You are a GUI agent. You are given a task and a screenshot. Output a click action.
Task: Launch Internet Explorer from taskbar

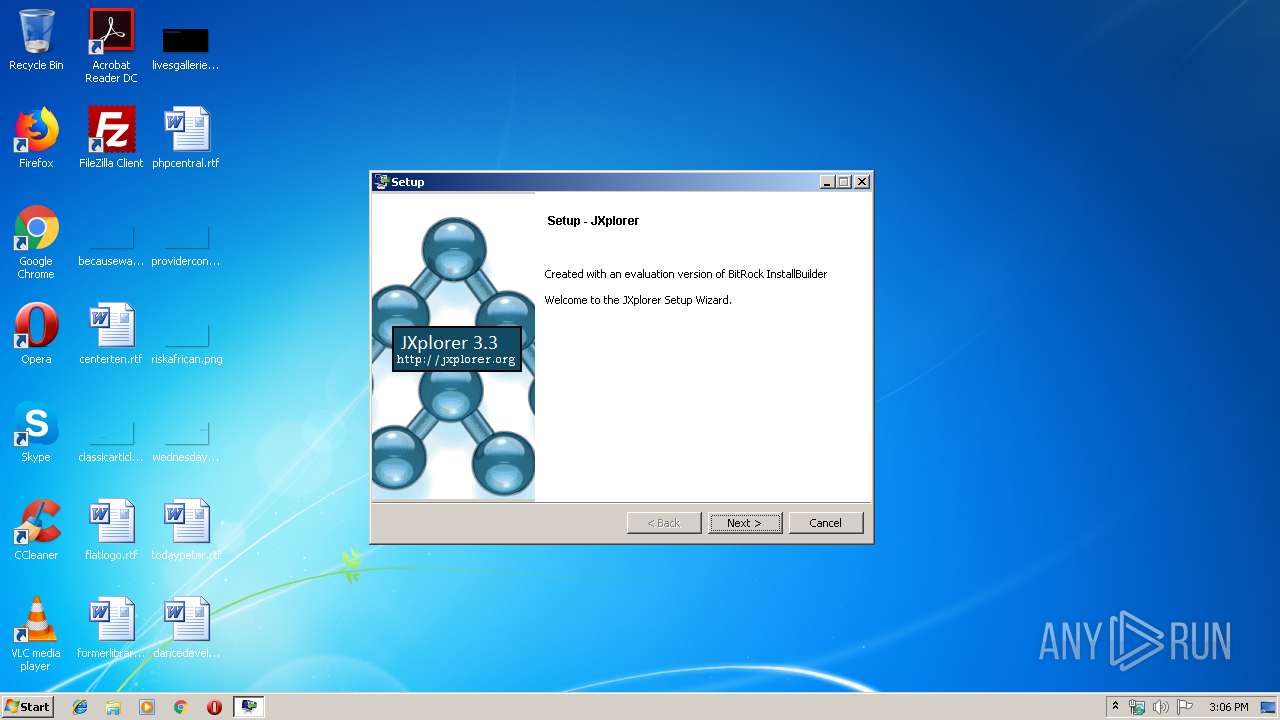[80, 707]
